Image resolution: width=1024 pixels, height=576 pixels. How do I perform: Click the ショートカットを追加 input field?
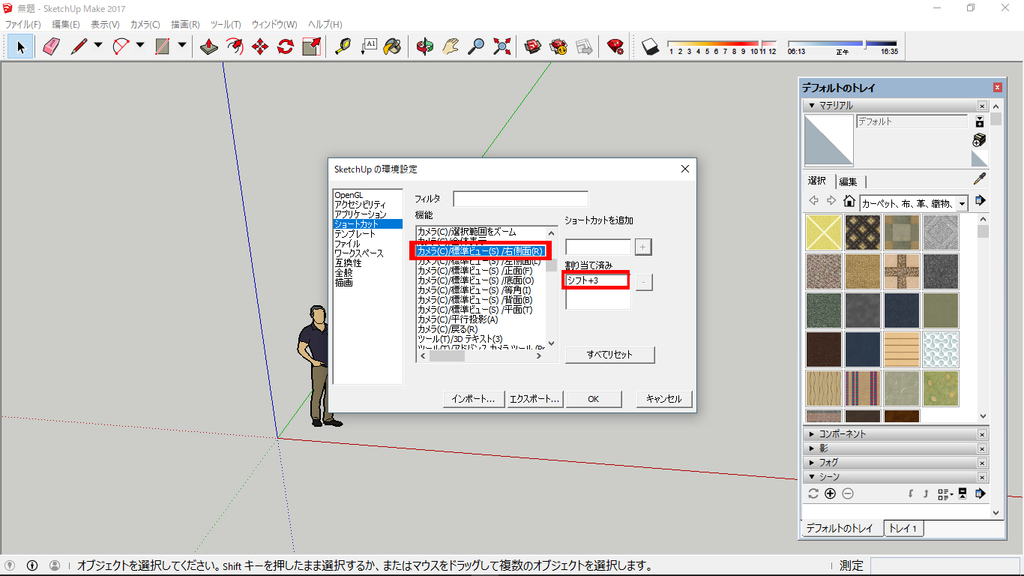598,247
